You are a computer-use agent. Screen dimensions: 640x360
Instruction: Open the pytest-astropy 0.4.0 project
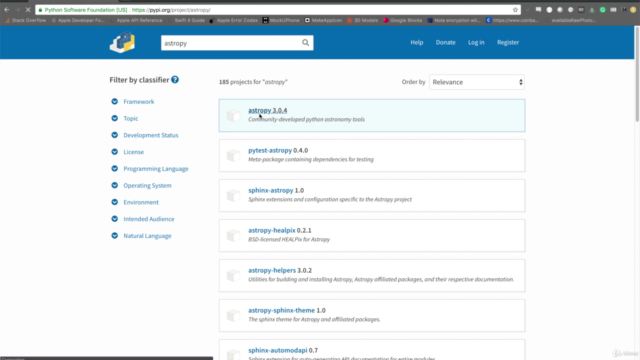click(278, 150)
